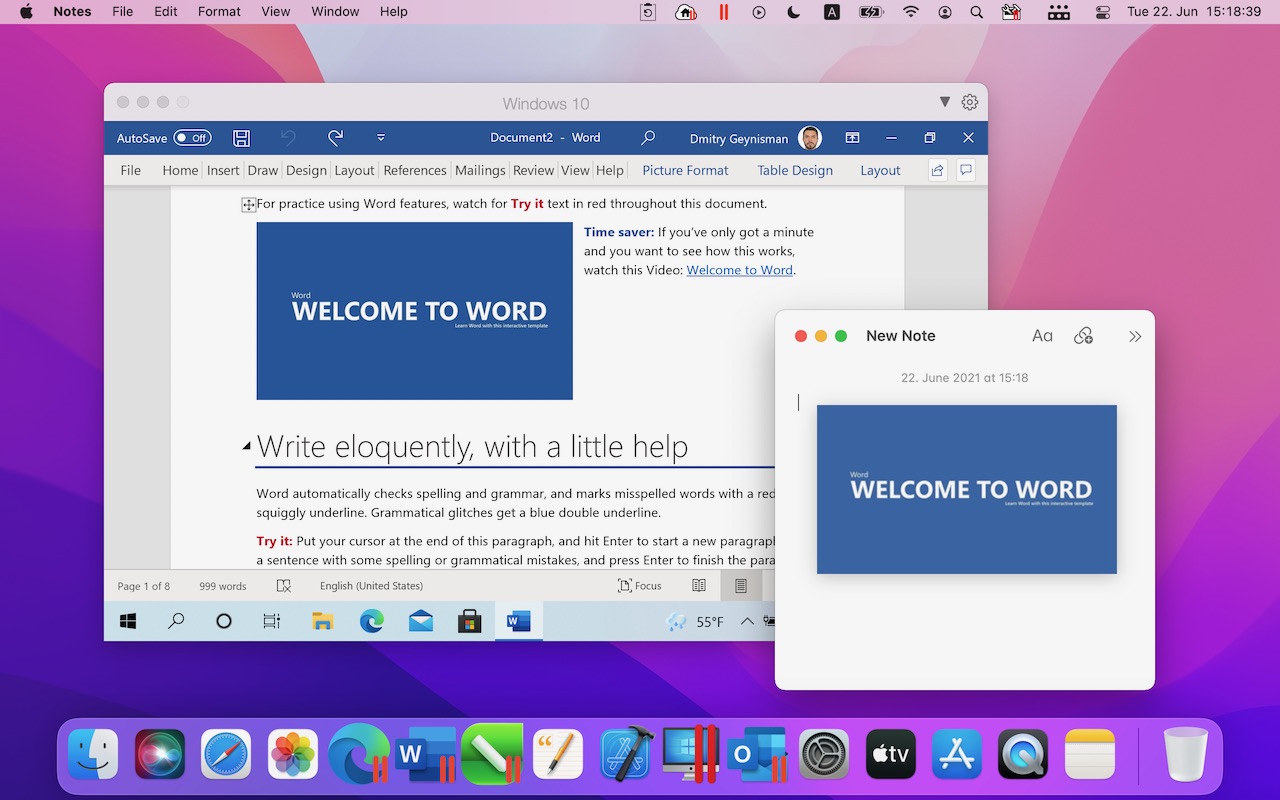Viewport: 1280px width, 800px height.
Task: Open Ribbon Display Options in Word
Action: 852,138
